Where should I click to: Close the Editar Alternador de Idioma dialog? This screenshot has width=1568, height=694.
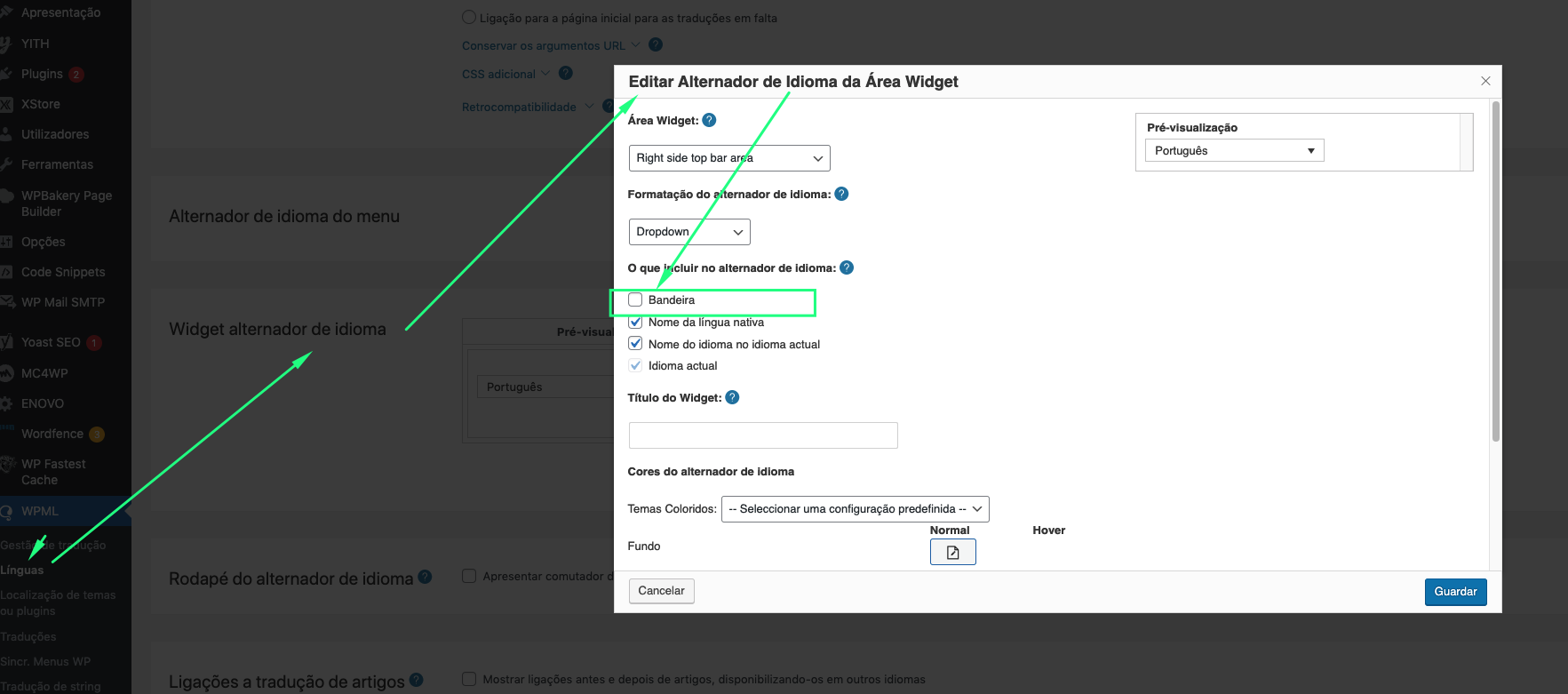[1485, 81]
